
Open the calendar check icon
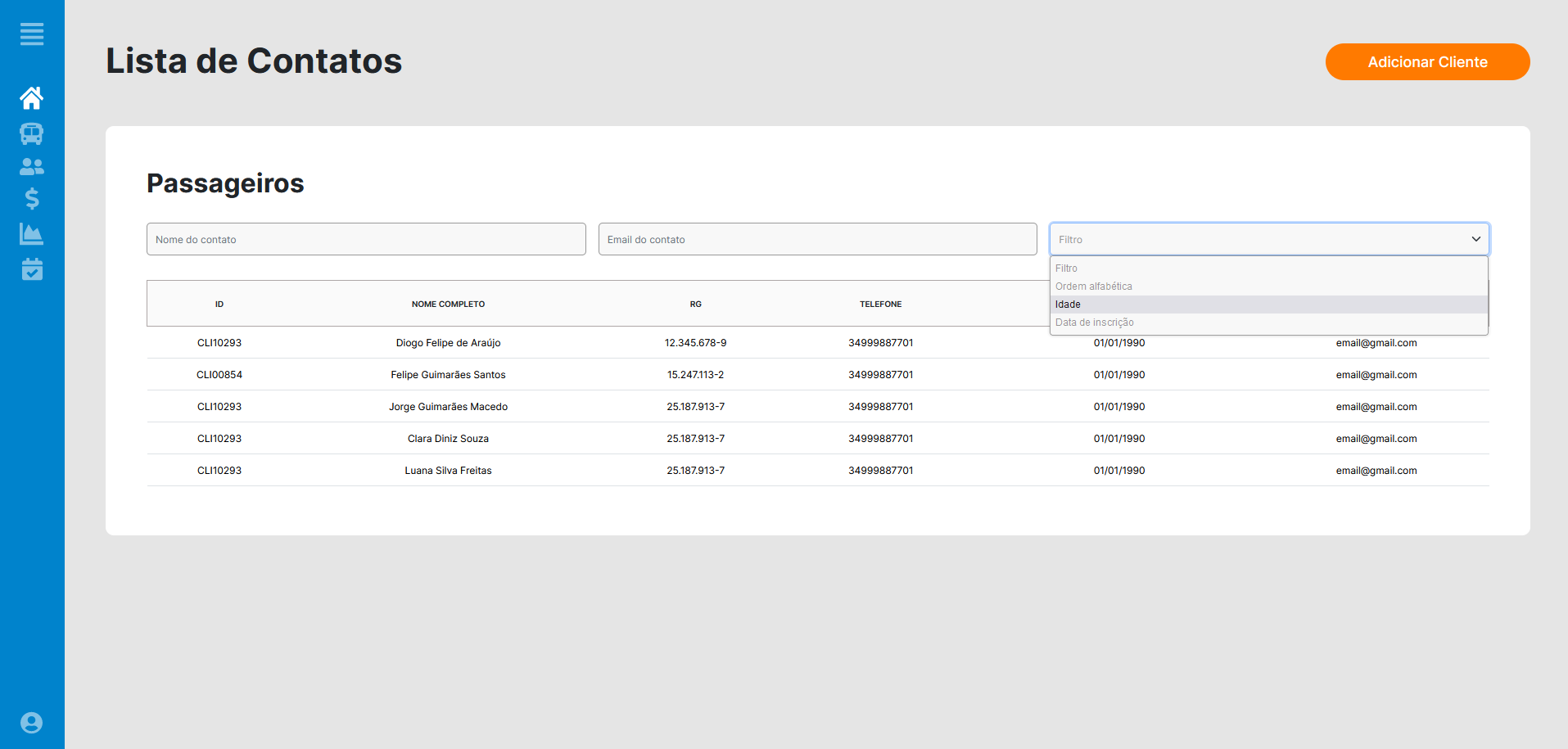click(32, 269)
